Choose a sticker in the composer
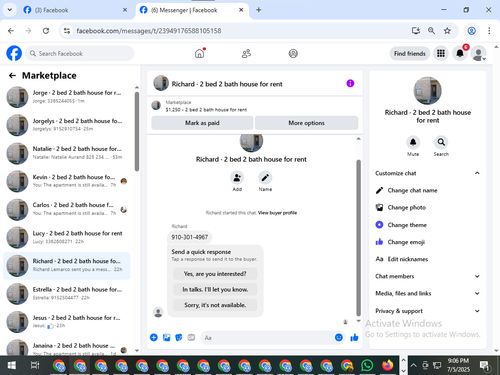The width and height of the screenshot is (500, 375). (x=179, y=338)
